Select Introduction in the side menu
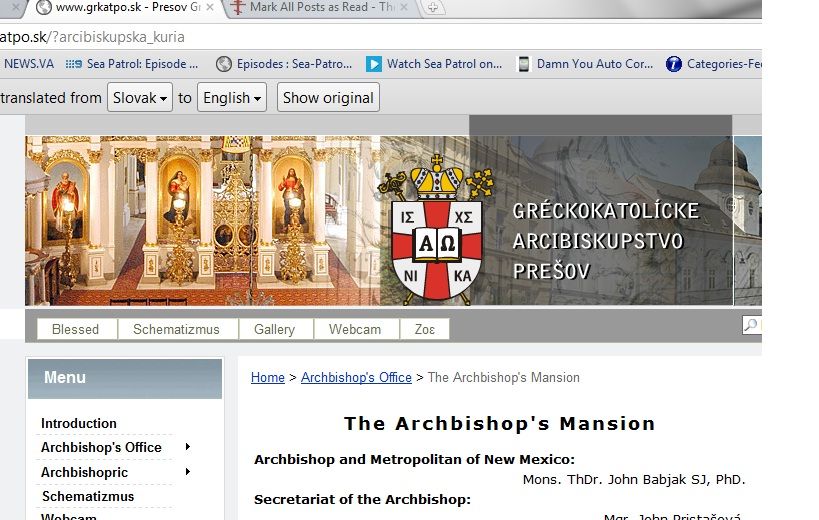 pos(79,423)
